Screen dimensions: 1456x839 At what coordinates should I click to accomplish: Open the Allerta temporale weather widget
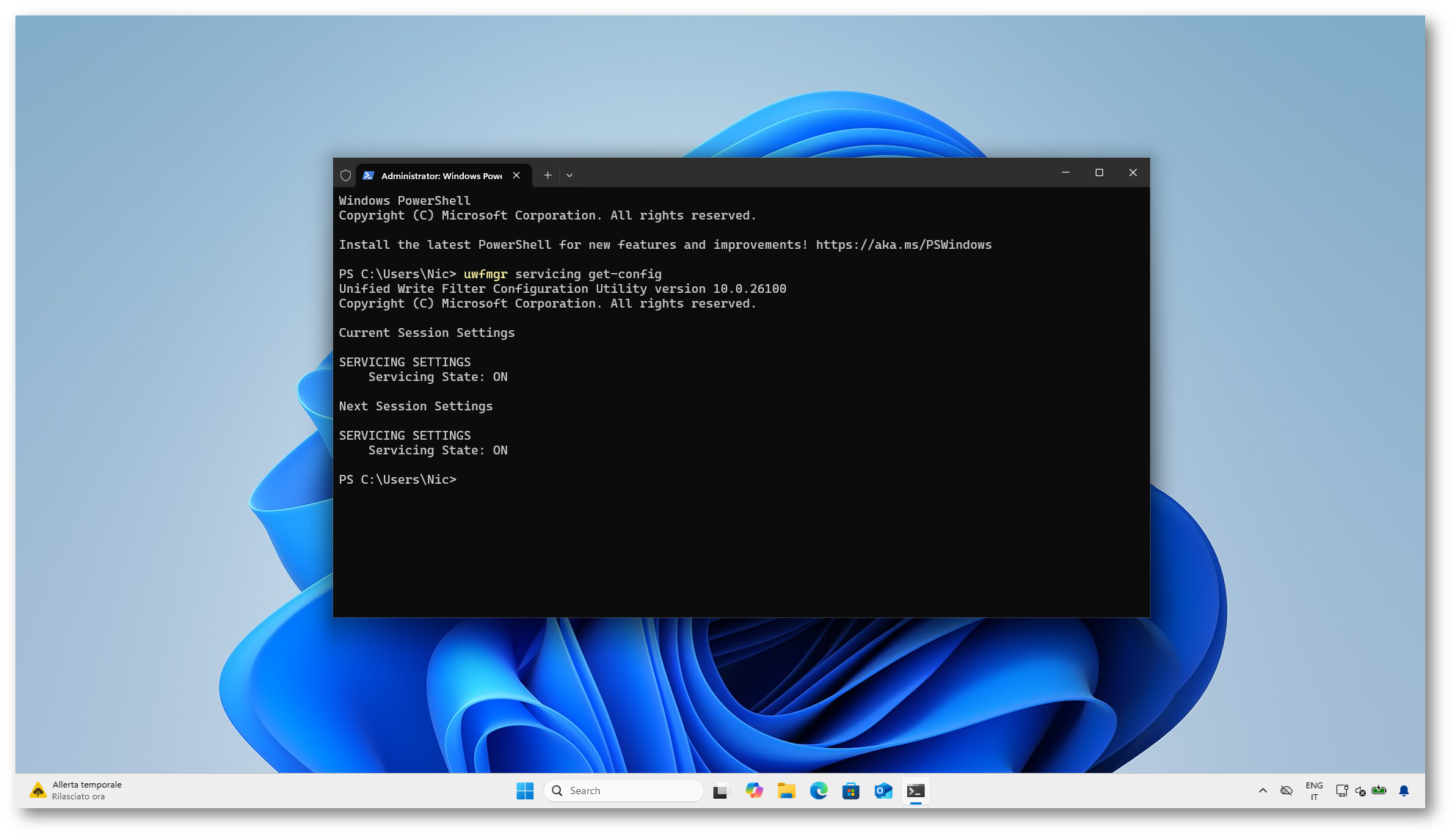pos(76,791)
